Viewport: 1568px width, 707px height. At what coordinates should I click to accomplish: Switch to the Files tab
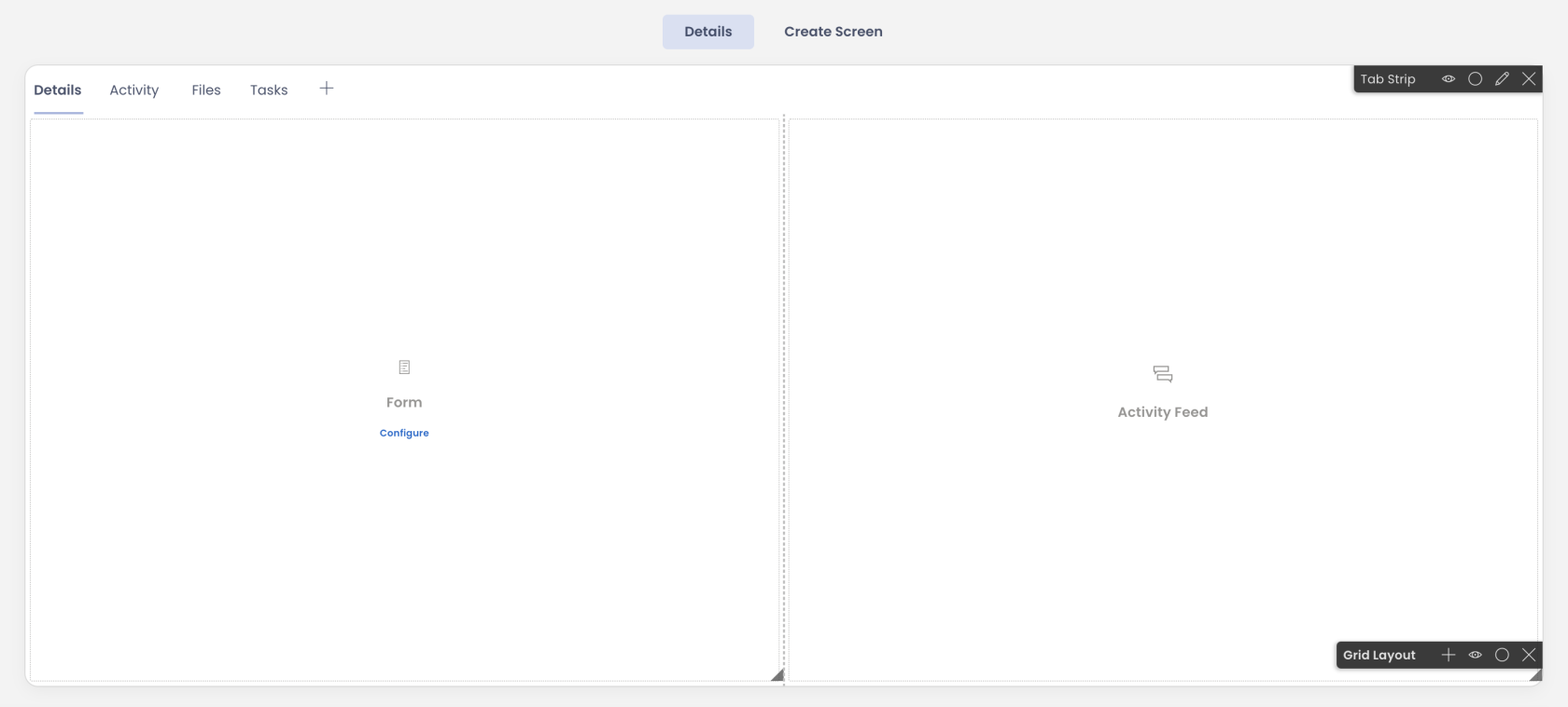coord(206,90)
